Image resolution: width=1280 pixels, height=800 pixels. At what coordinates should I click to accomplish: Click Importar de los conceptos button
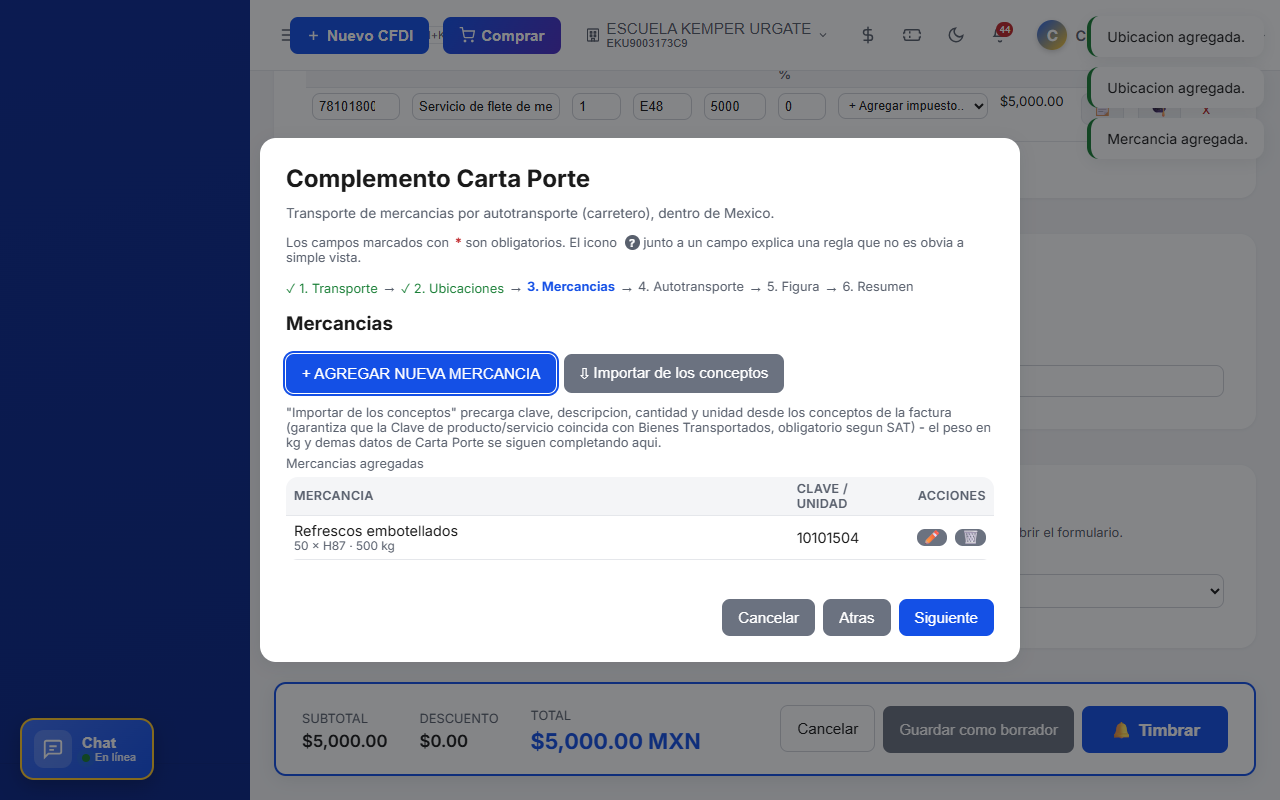click(674, 373)
